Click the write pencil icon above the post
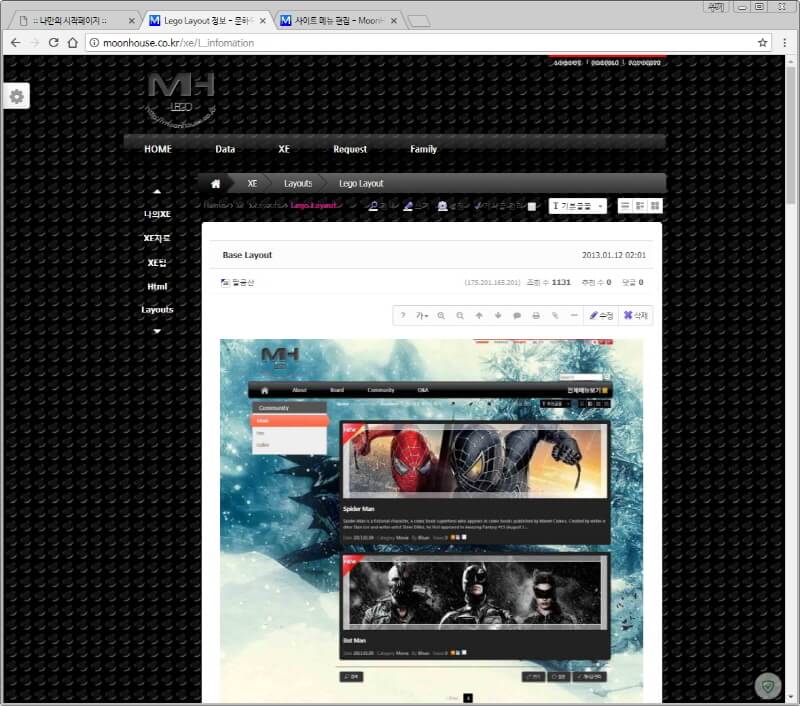 tap(408, 206)
